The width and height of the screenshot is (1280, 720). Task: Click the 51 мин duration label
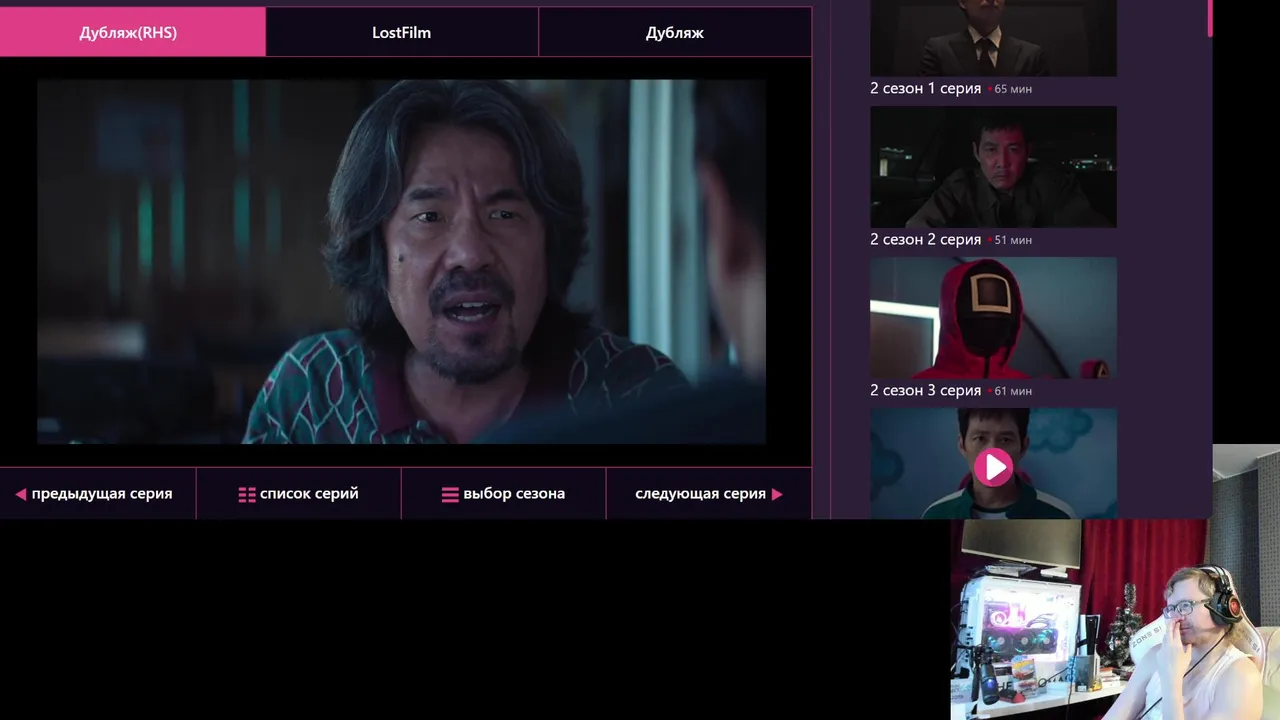click(1013, 240)
